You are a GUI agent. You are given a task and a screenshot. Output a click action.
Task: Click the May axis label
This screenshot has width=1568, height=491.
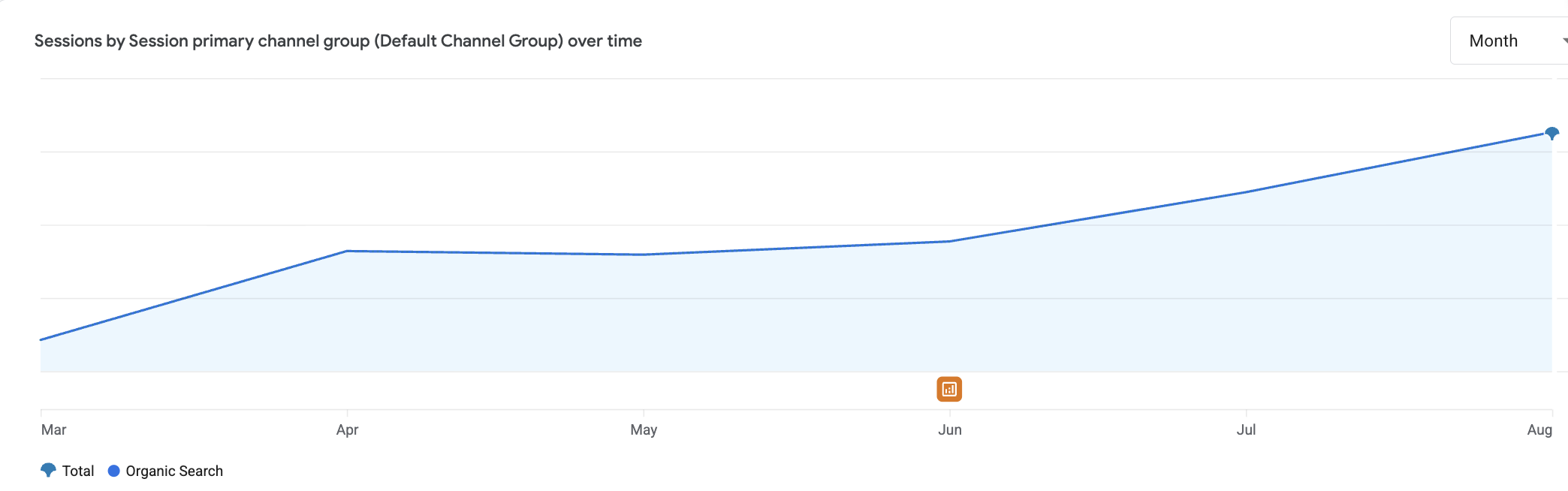coord(644,429)
